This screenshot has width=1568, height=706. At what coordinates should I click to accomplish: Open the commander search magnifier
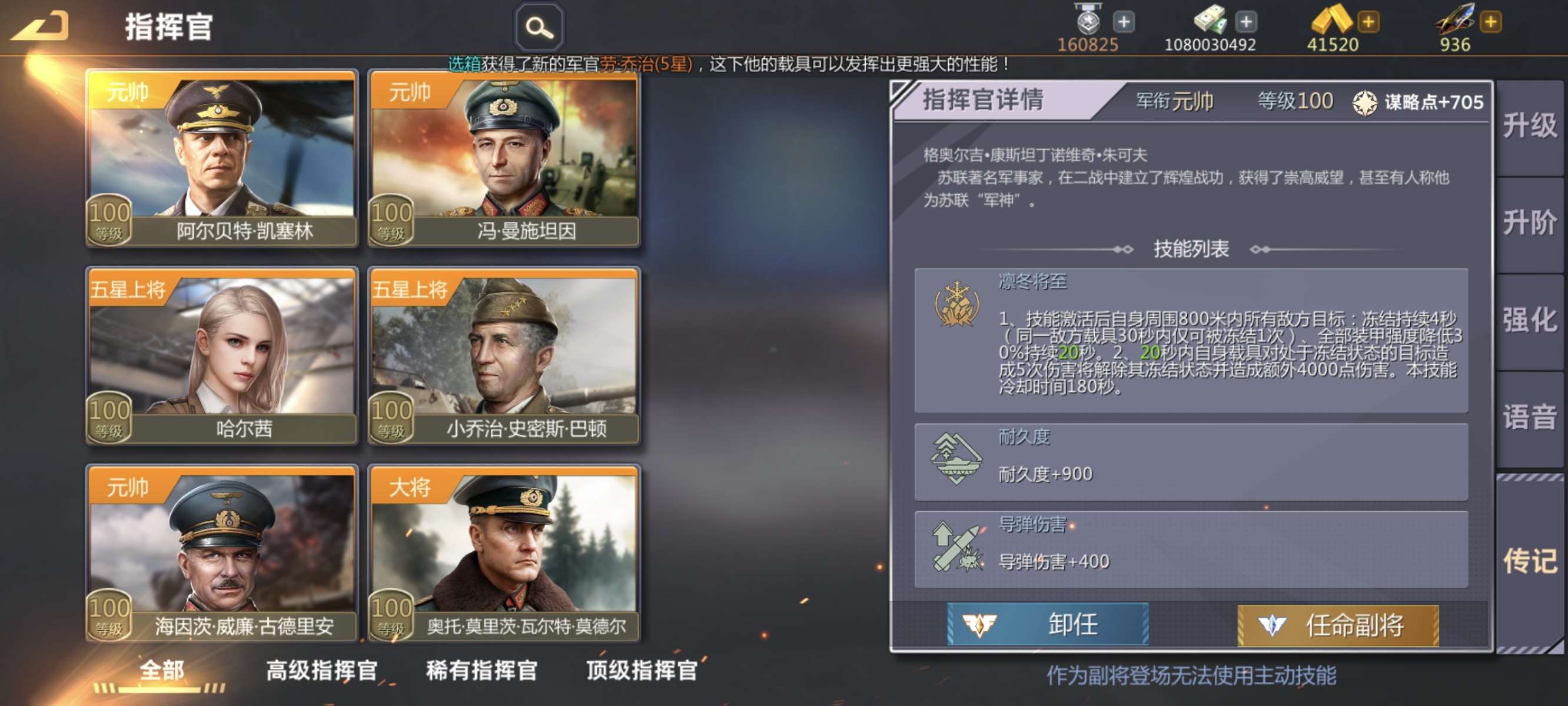click(539, 28)
